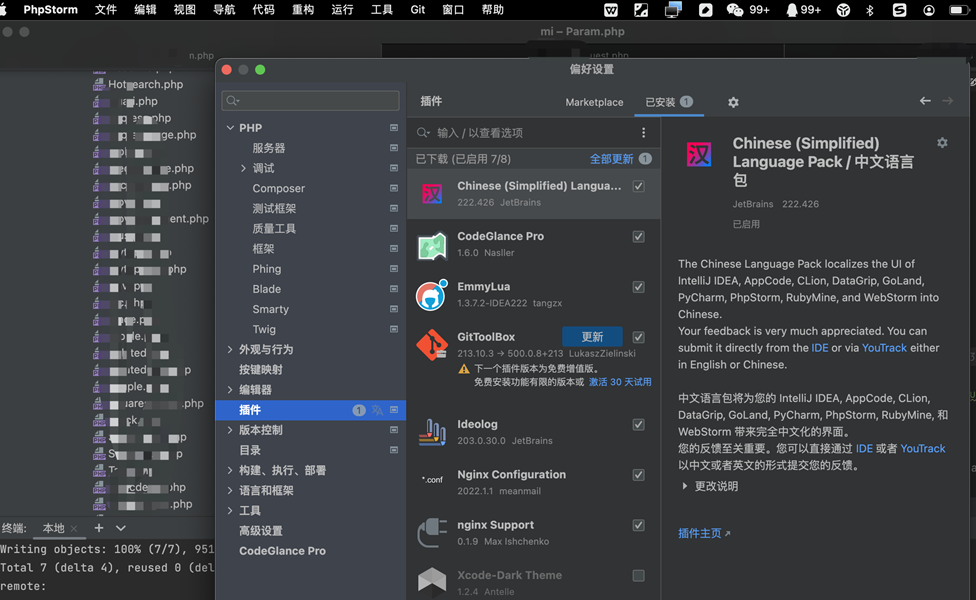Click the WPS icon in menu bar
The width and height of the screenshot is (976, 600).
[611, 10]
